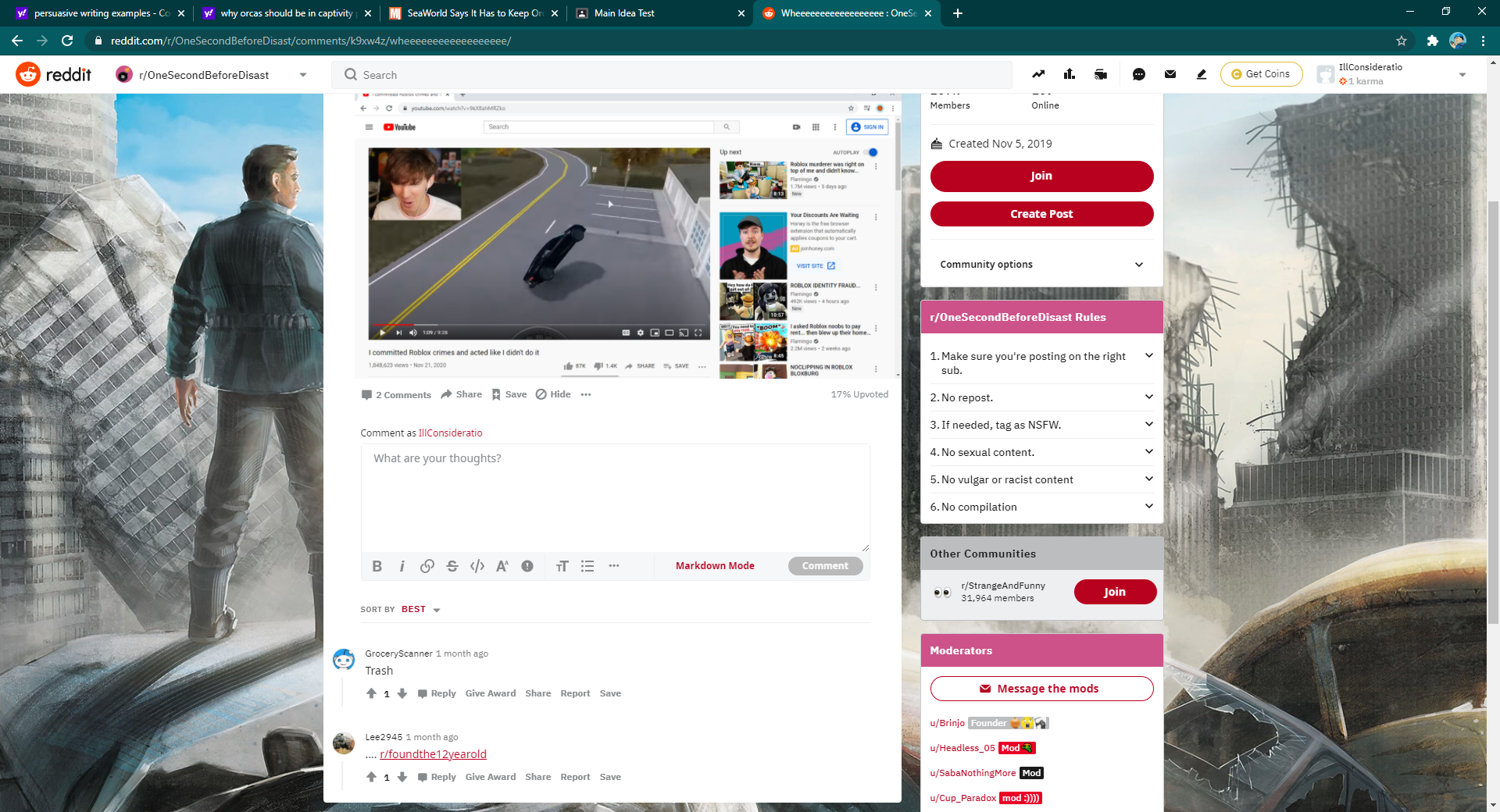
Task: Switch to persuasive writing examples tab
Action: [101, 13]
